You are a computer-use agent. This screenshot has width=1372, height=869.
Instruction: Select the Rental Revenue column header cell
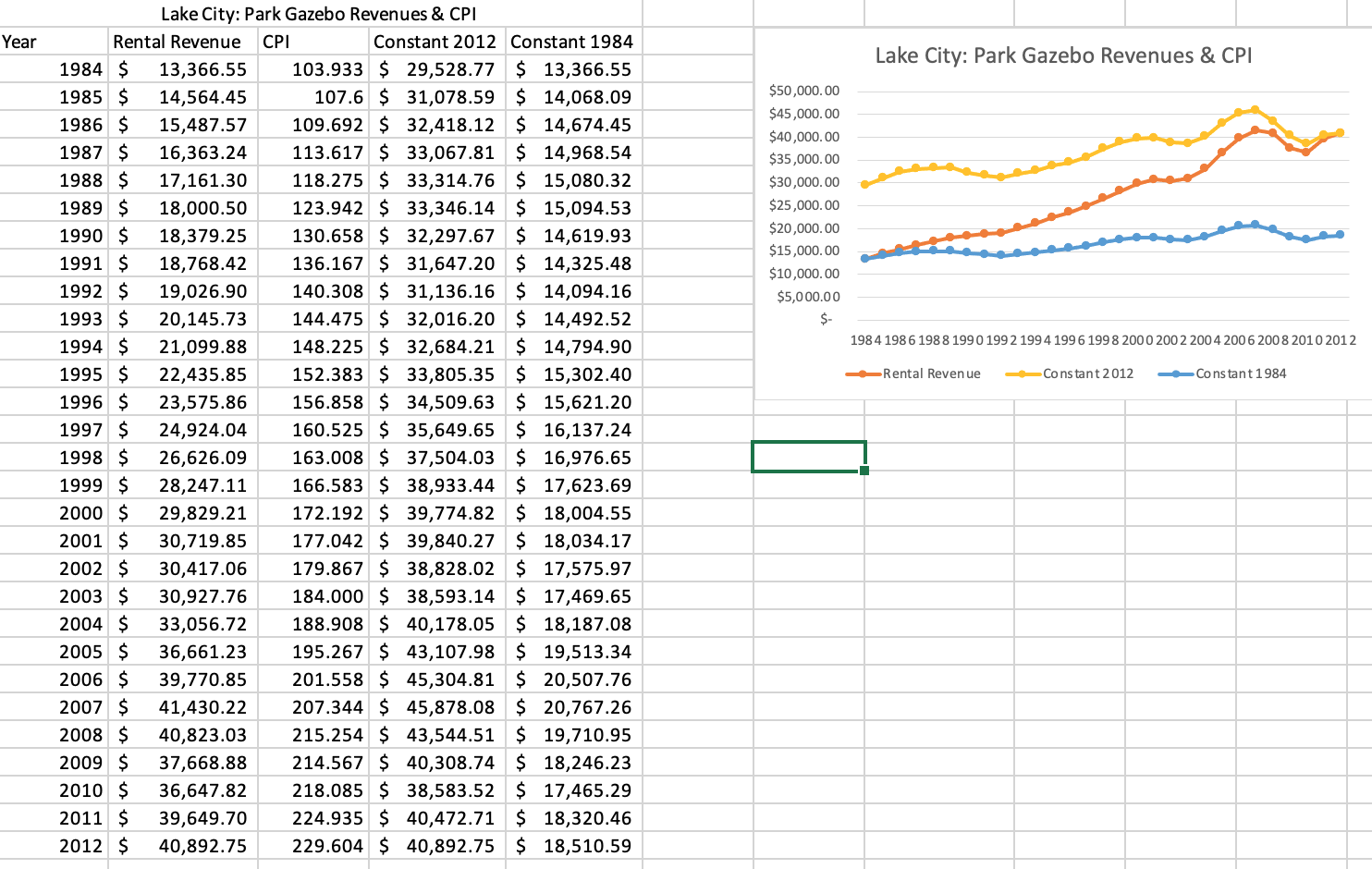(183, 42)
